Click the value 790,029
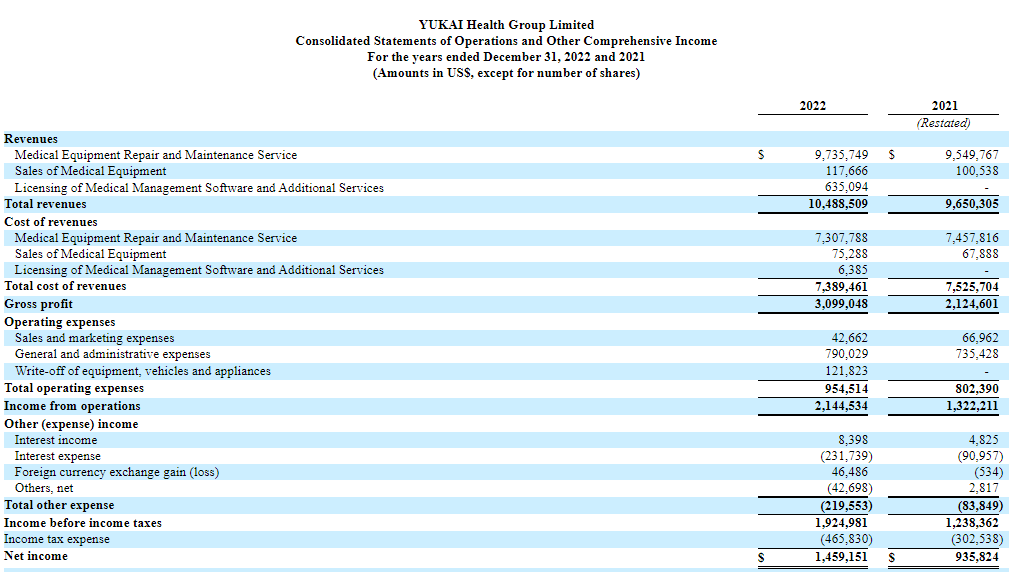The image size is (1013, 572). 846,354
